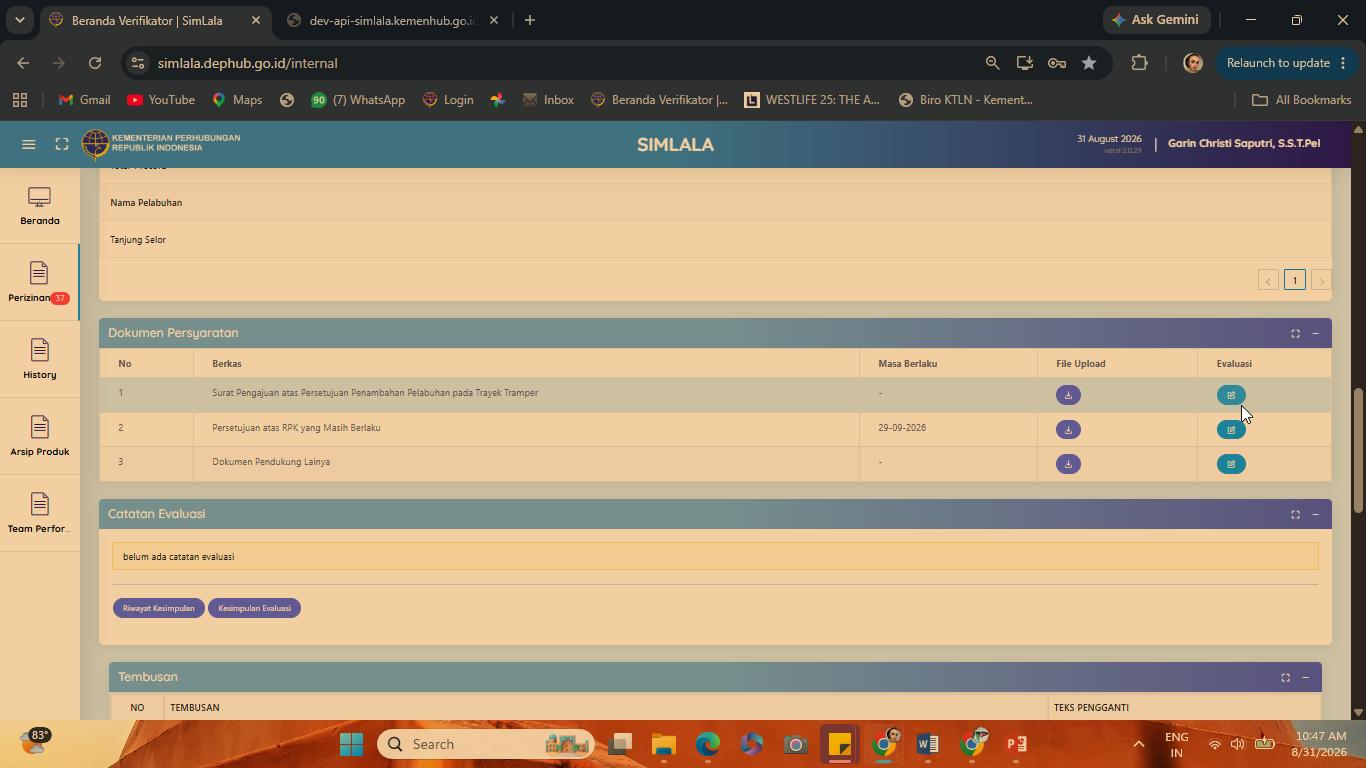Collapse the Dokumen Persyaratan panel
The image size is (1366, 768).
[1315, 333]
